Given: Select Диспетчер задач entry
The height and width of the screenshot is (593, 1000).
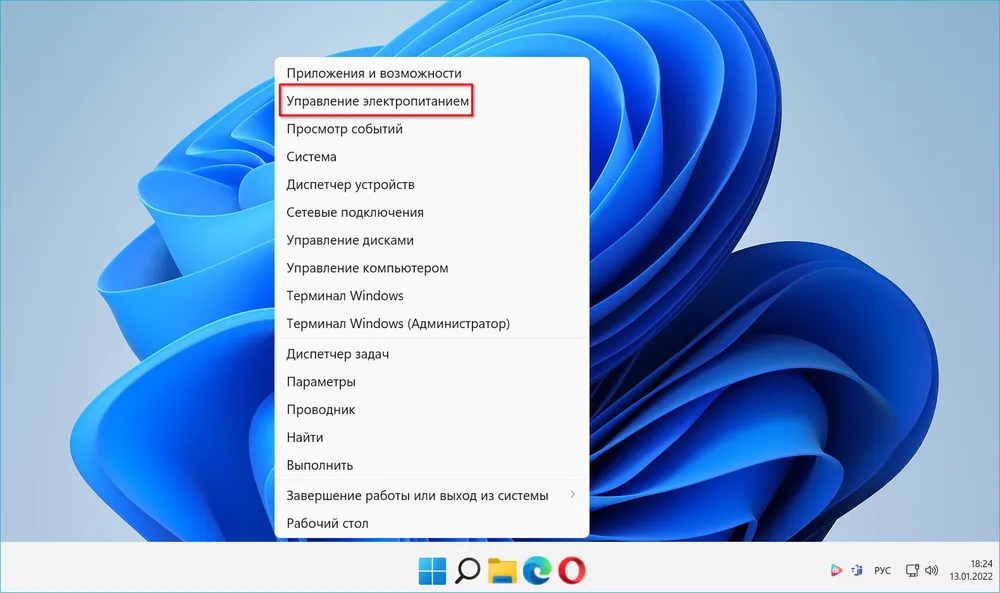Looking at the screenshot, I should 337,354.
